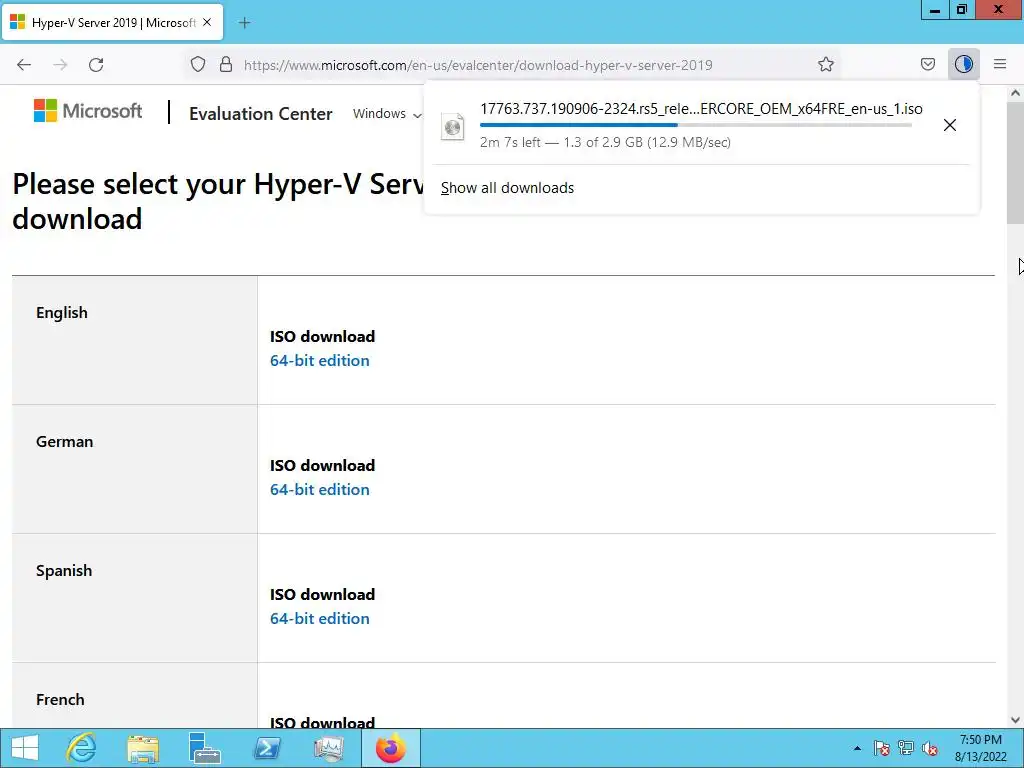1024x768 pixels.
Task: Launch PowerShell from the taskbar
Action: [266, 748]
